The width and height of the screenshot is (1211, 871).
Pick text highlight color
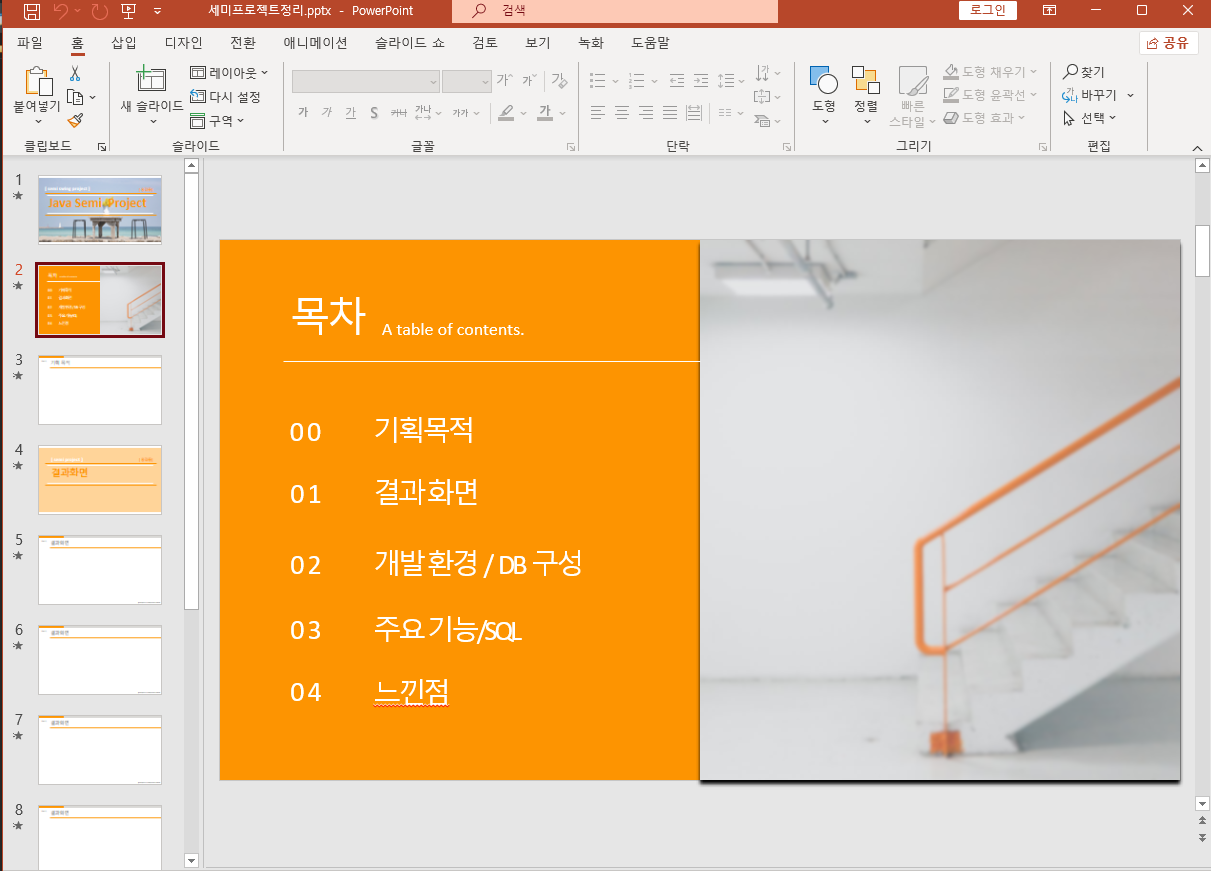click(507, 112)
